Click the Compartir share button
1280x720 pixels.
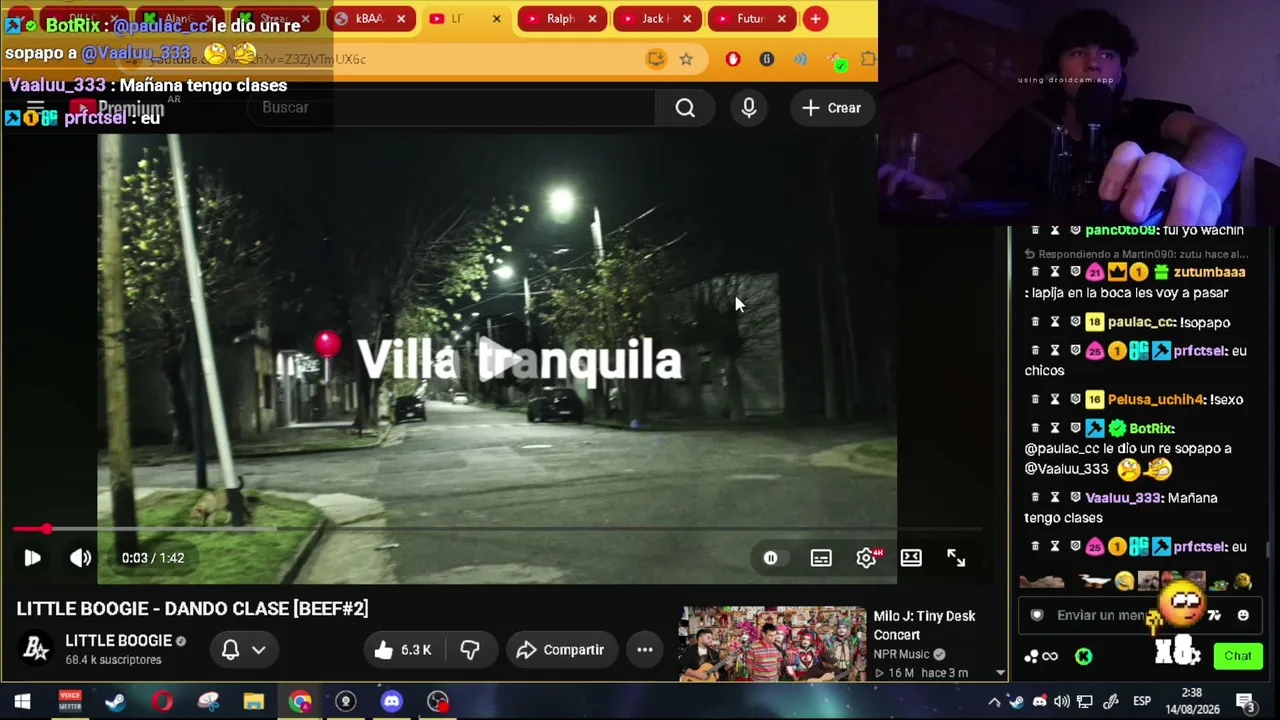tap(561, 650)
